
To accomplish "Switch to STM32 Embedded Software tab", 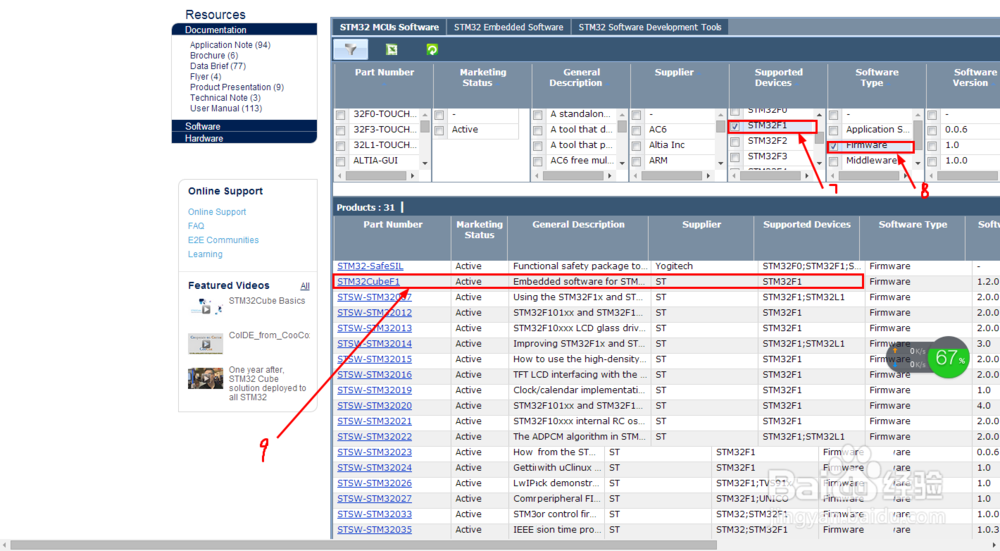I will [x=508, y=27].
